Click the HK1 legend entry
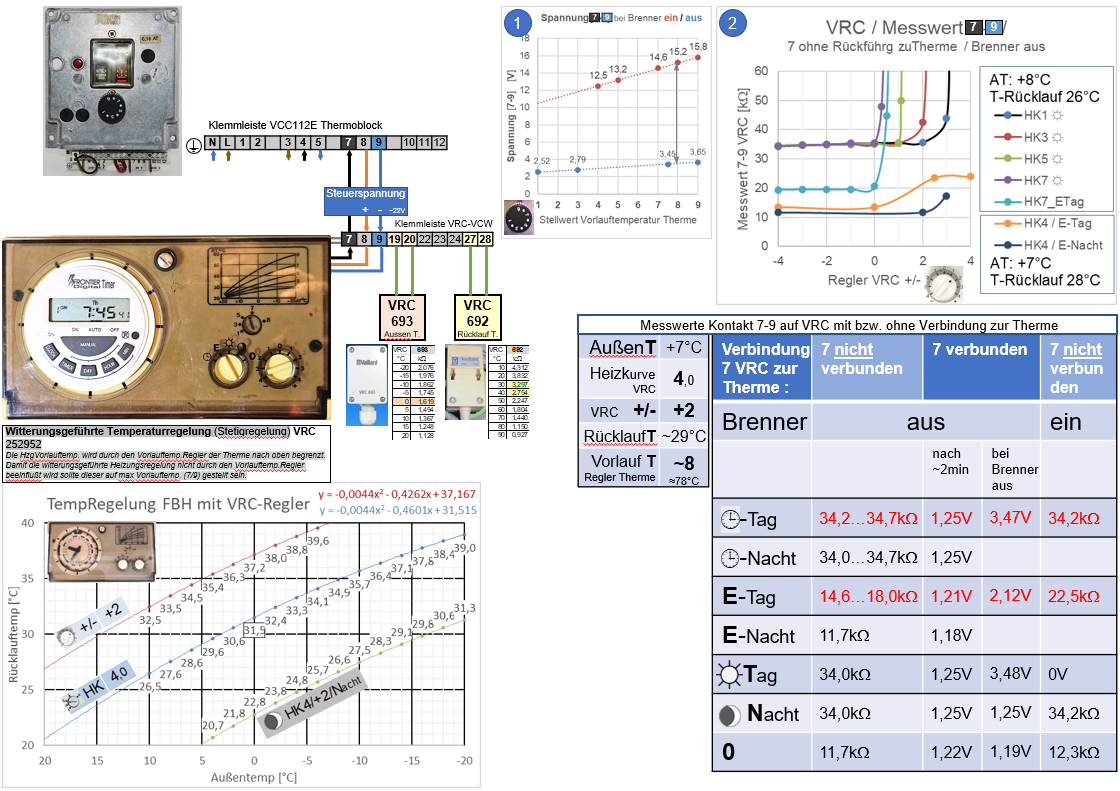Viewport: 1120px width, 791px height. tap(1029, 115)
